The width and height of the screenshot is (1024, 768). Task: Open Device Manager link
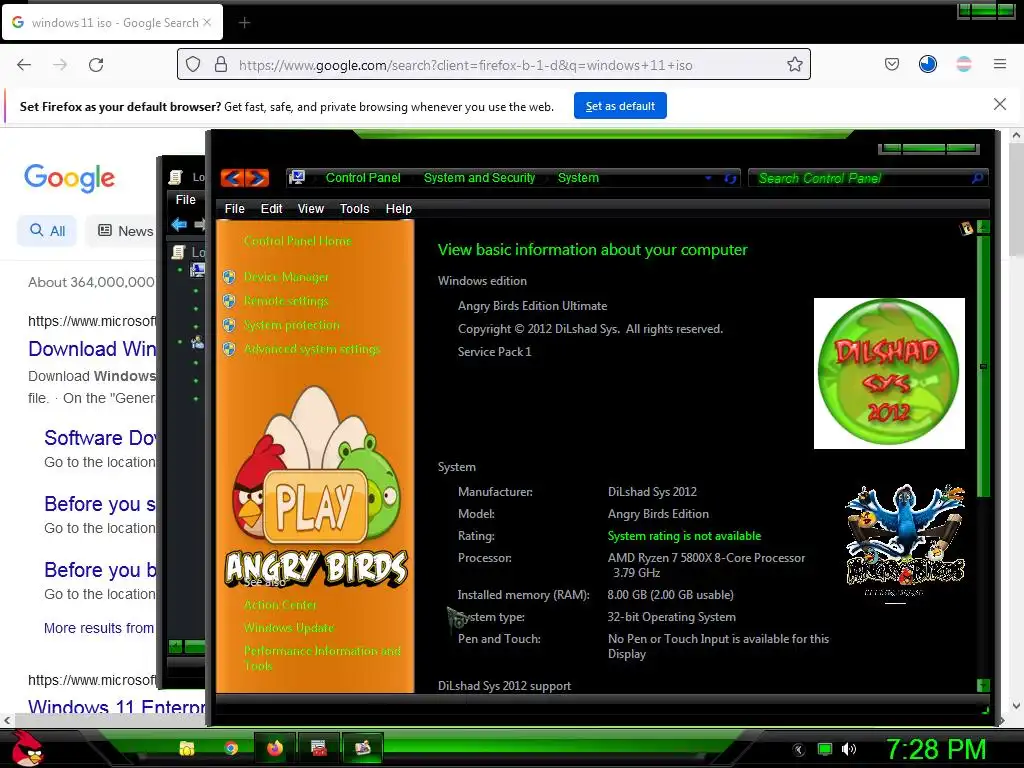click(x=286, y=277)
